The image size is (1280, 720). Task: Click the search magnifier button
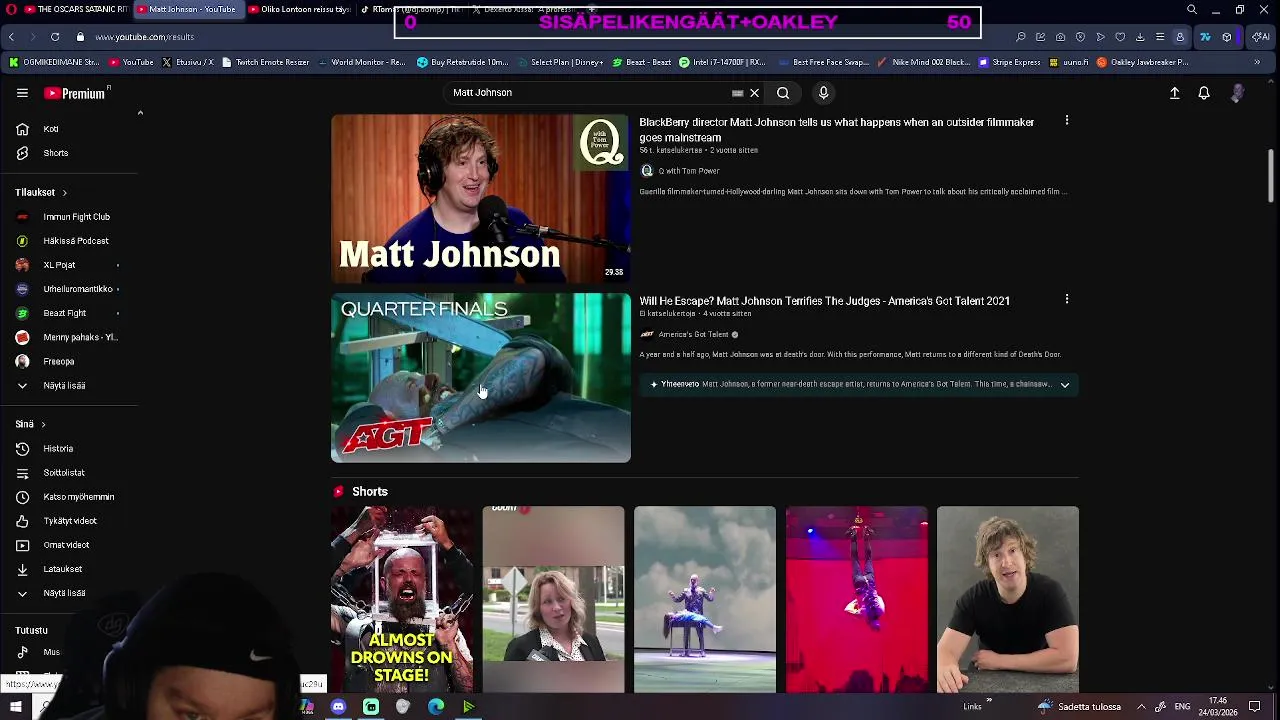(783, 93)
